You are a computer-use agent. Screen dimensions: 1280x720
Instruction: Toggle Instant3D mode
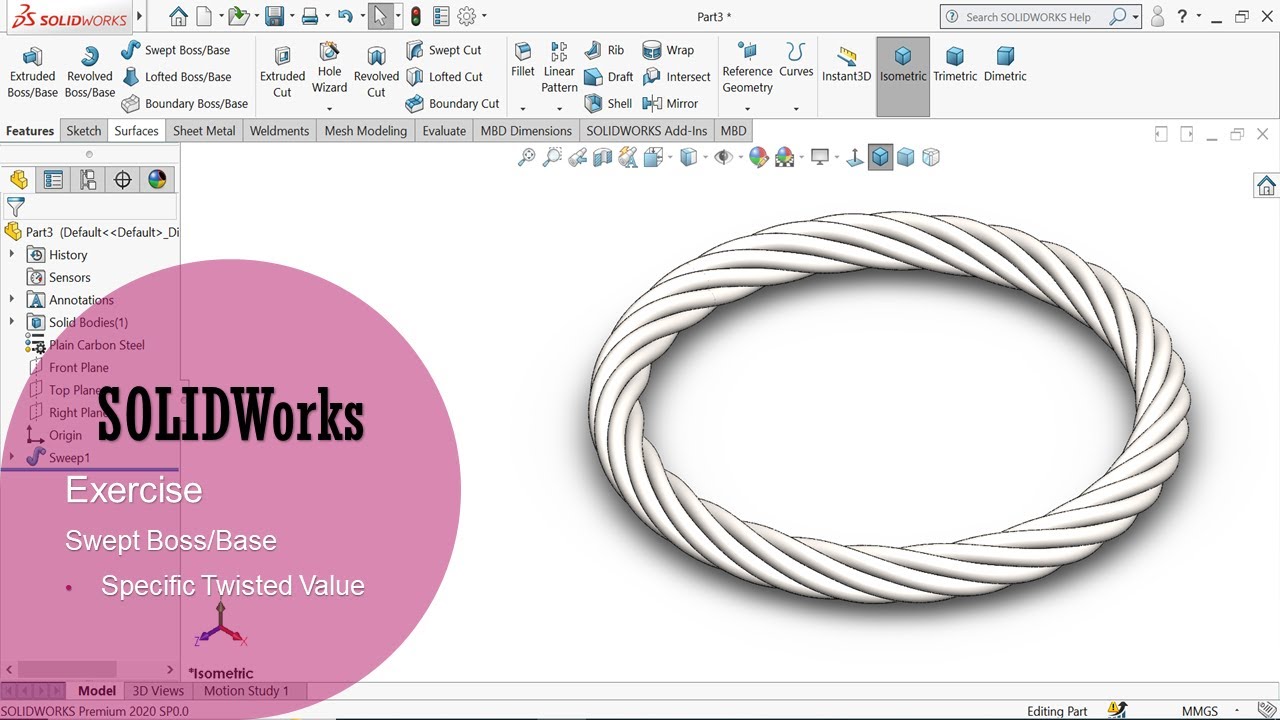point(846,64)
